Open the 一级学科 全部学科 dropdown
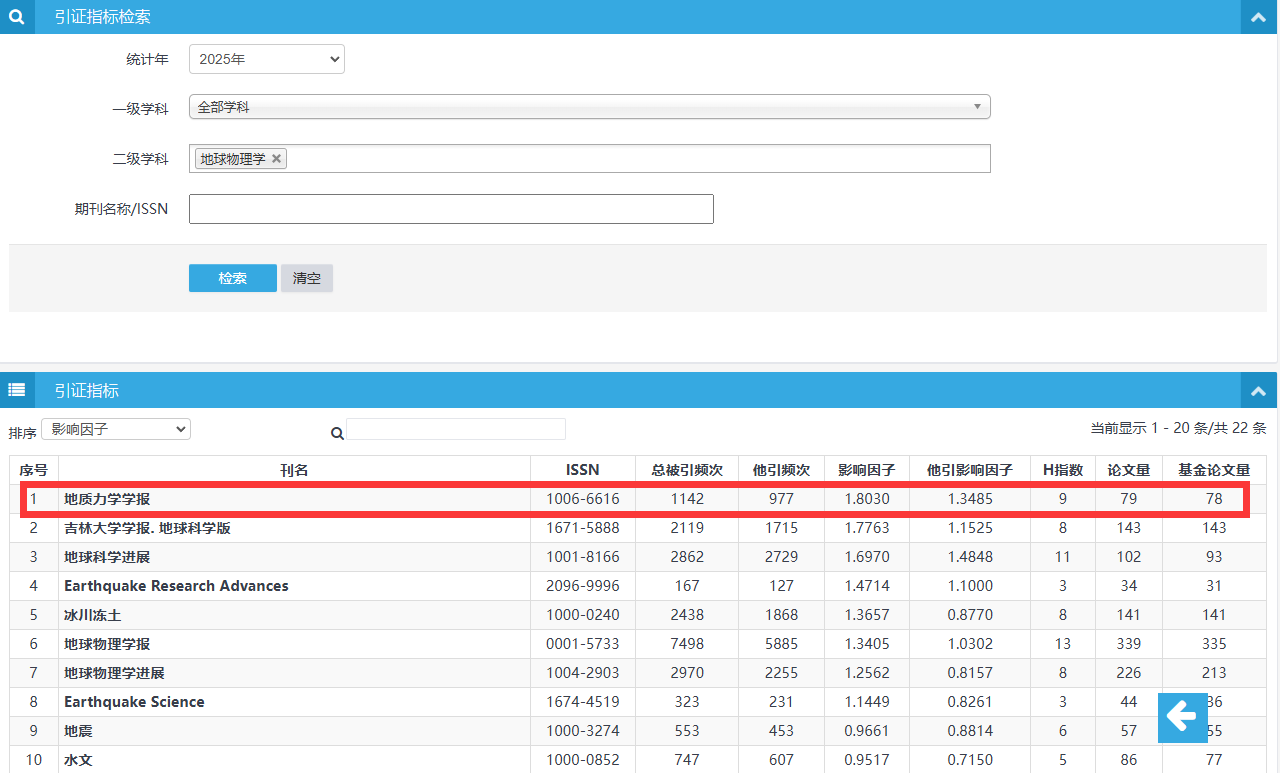This screenshot has height=773, width=1280. click(x=590, y=107)
